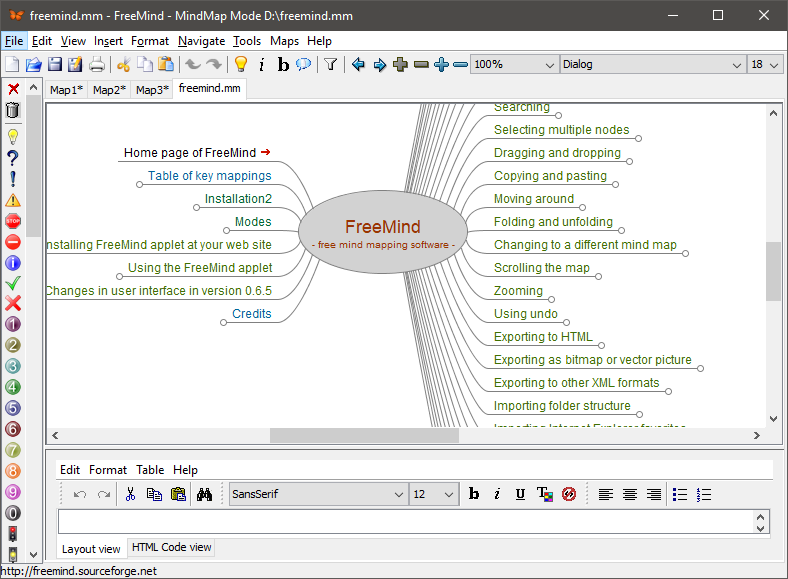Toggle bold in the note editor toolbar
788x579 pixels.
(x=473, y=494)
